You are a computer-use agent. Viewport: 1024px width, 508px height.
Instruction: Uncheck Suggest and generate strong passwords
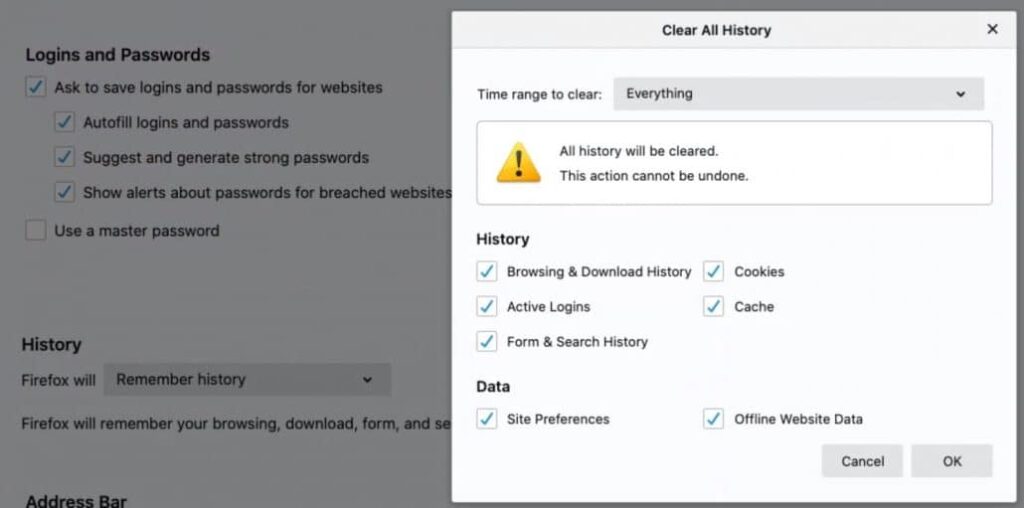point(65,158)
